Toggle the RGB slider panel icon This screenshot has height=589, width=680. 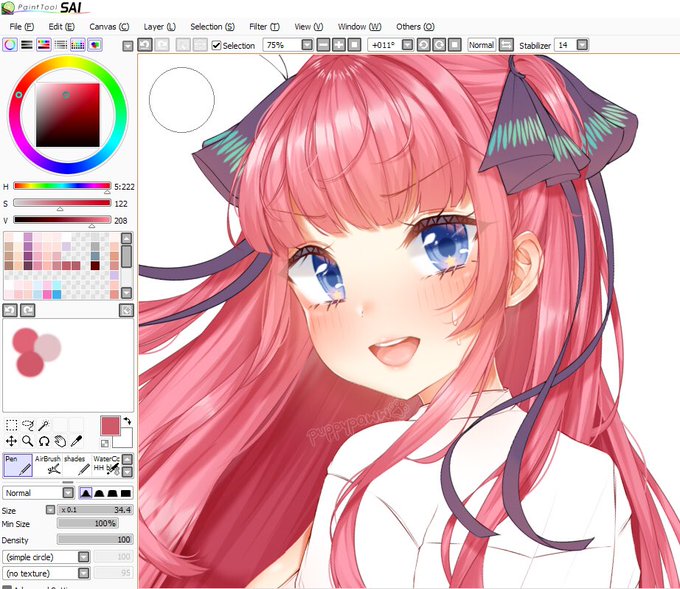pyautogui.click(x=27, y=45)
